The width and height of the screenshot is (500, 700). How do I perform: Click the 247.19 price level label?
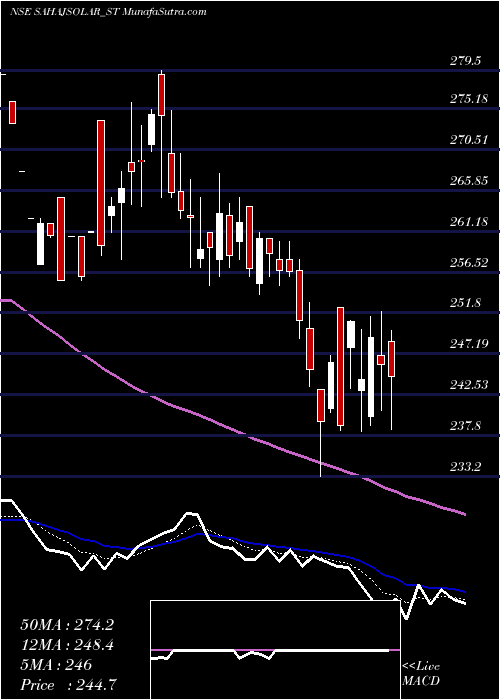(x=468, y=344)
